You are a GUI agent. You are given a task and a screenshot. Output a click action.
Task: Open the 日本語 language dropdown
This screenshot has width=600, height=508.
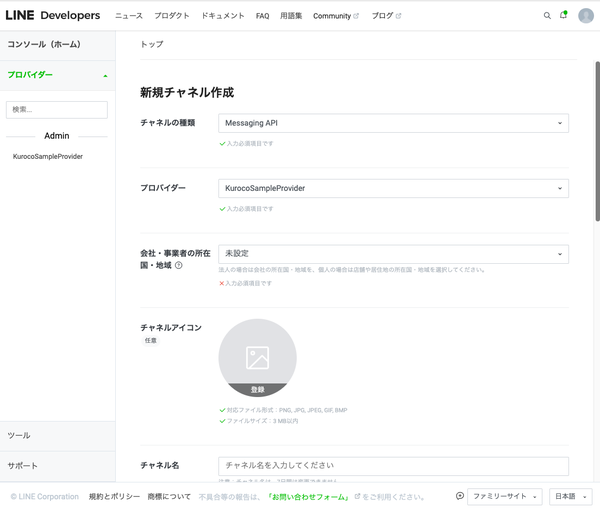pos(571,497)
